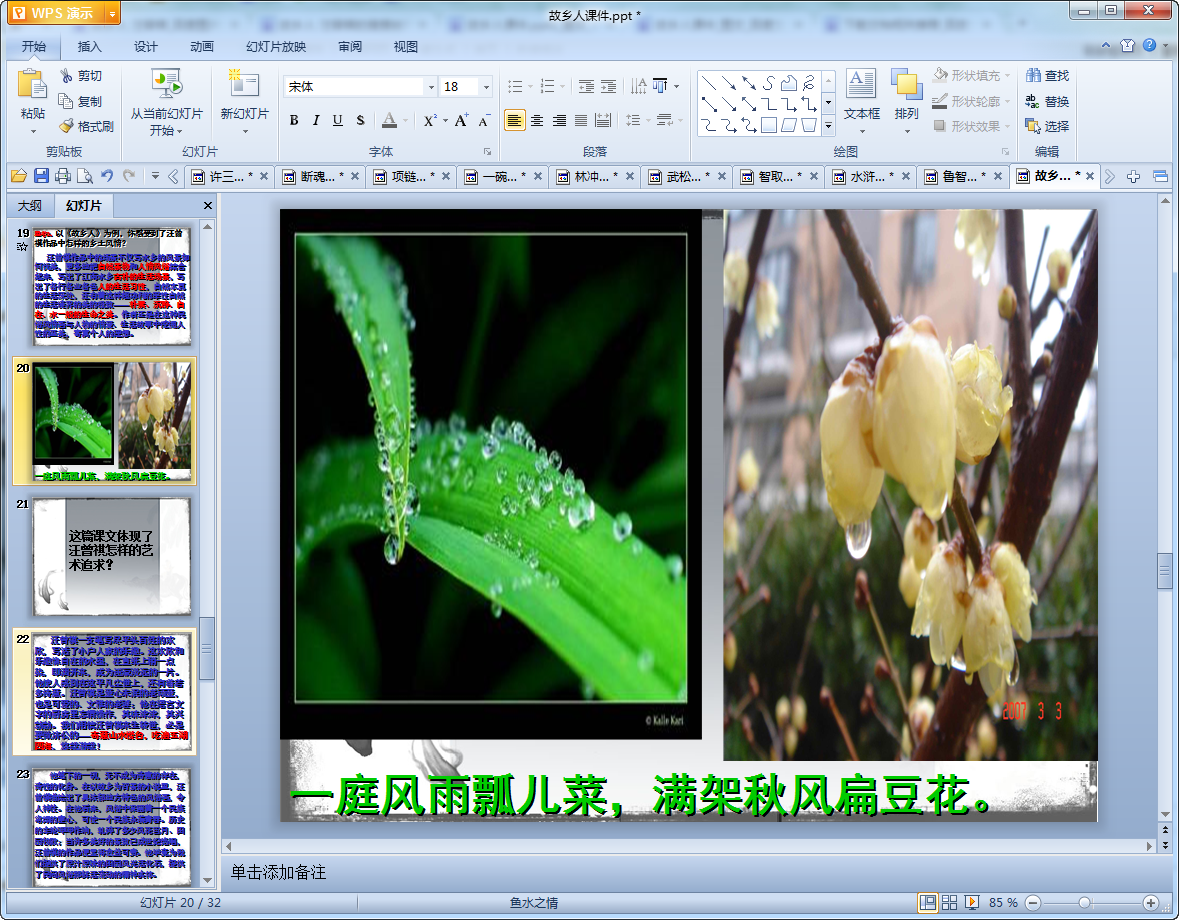
Task: Open the font color dropdown arrow
Action: click(405, 120)
